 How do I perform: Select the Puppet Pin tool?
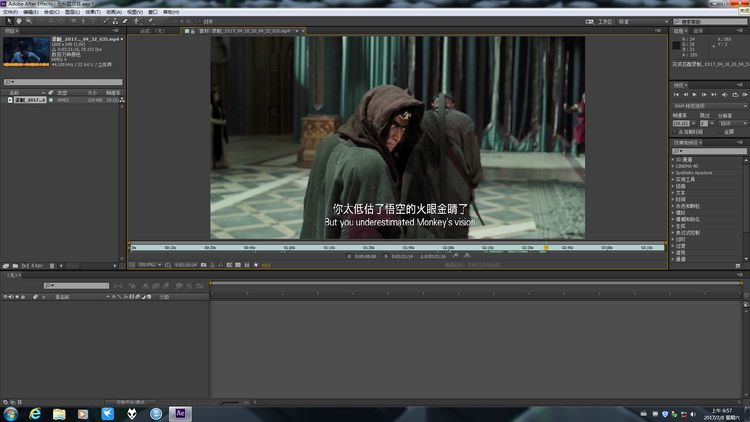pyautogui.click(x=151, y=21)
